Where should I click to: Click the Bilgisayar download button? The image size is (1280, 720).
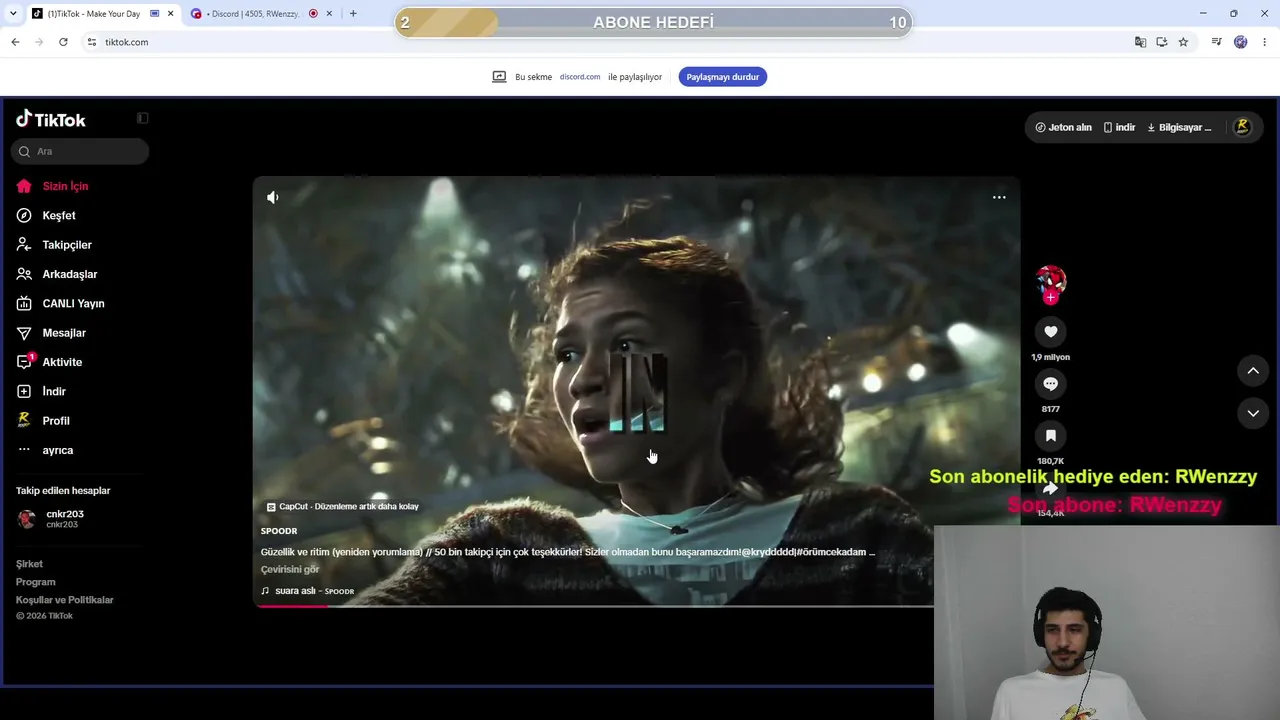1179,128
